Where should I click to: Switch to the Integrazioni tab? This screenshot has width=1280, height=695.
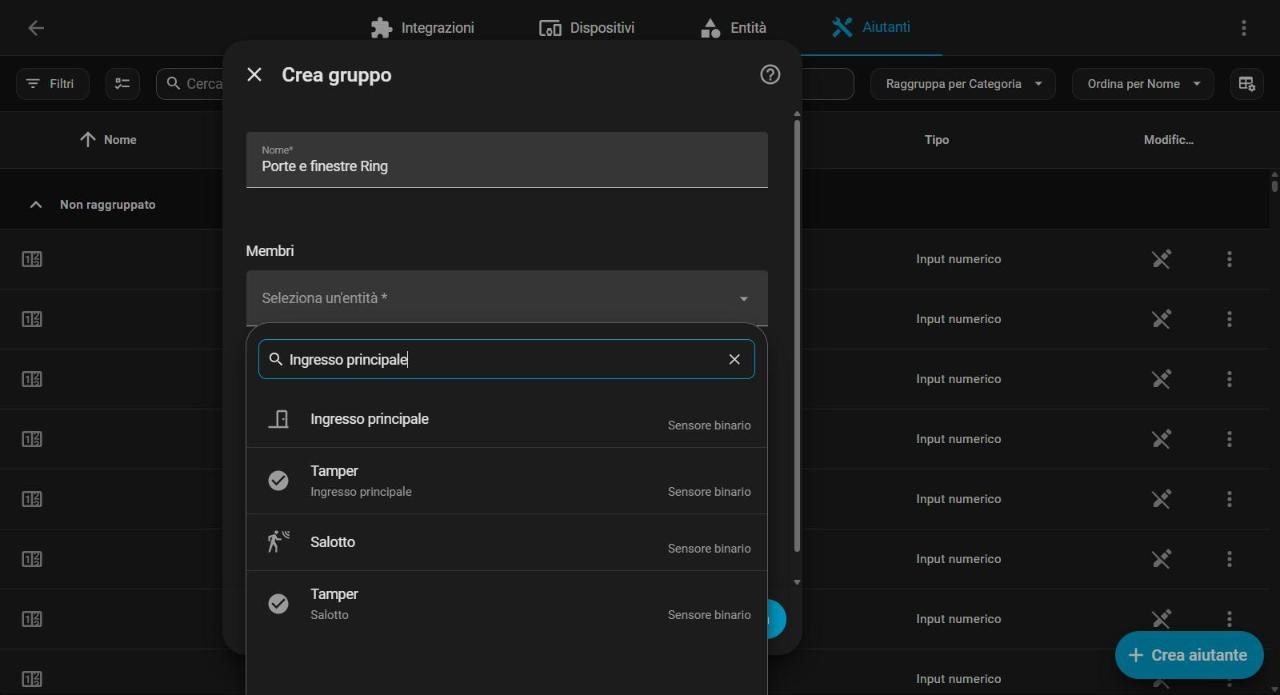(422, 28)
